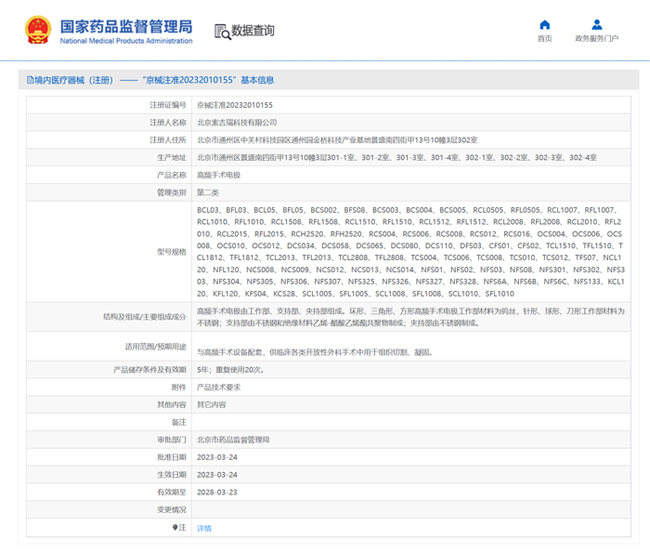Click the registration number 京械注准20232010155 cell
The image size is (650, 553).
[235, 104]
